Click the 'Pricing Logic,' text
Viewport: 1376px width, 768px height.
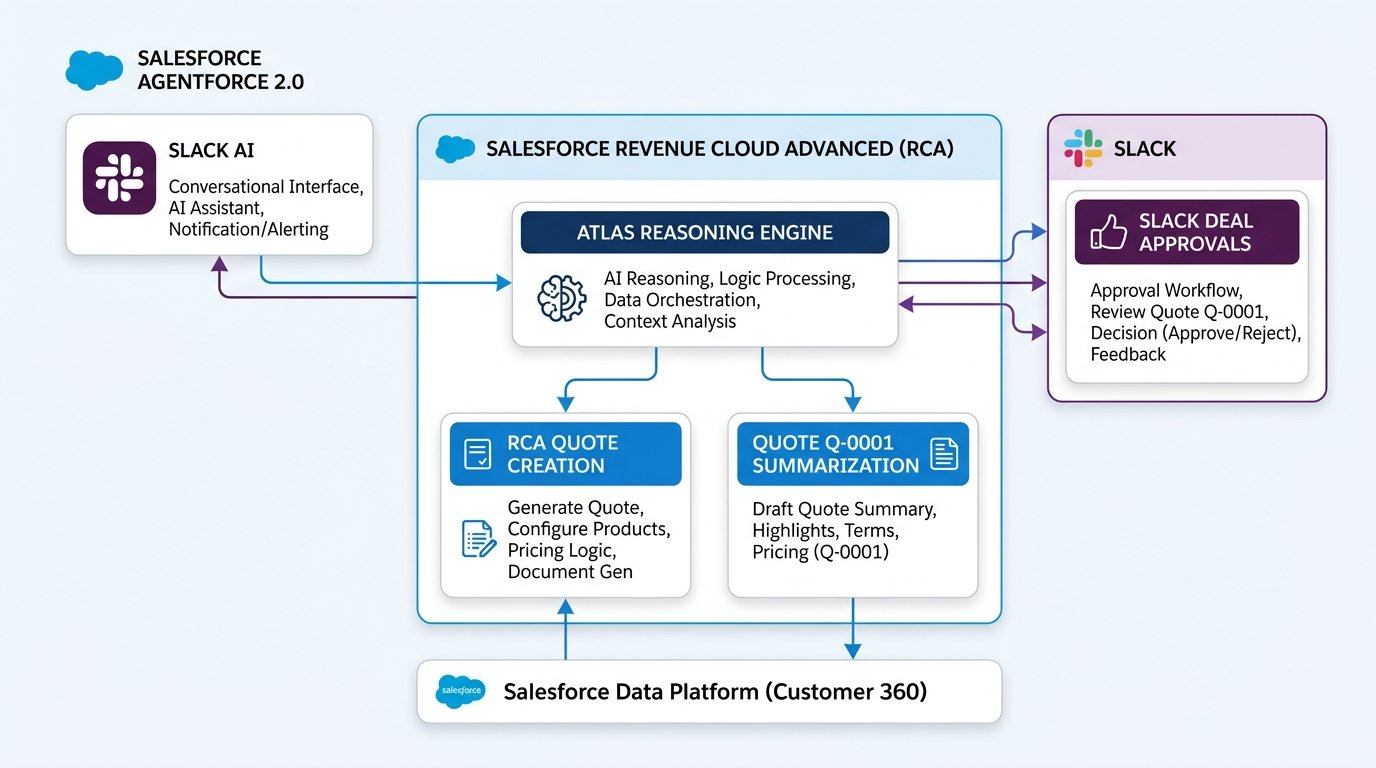pyautogui.click(x=562, y=550)
